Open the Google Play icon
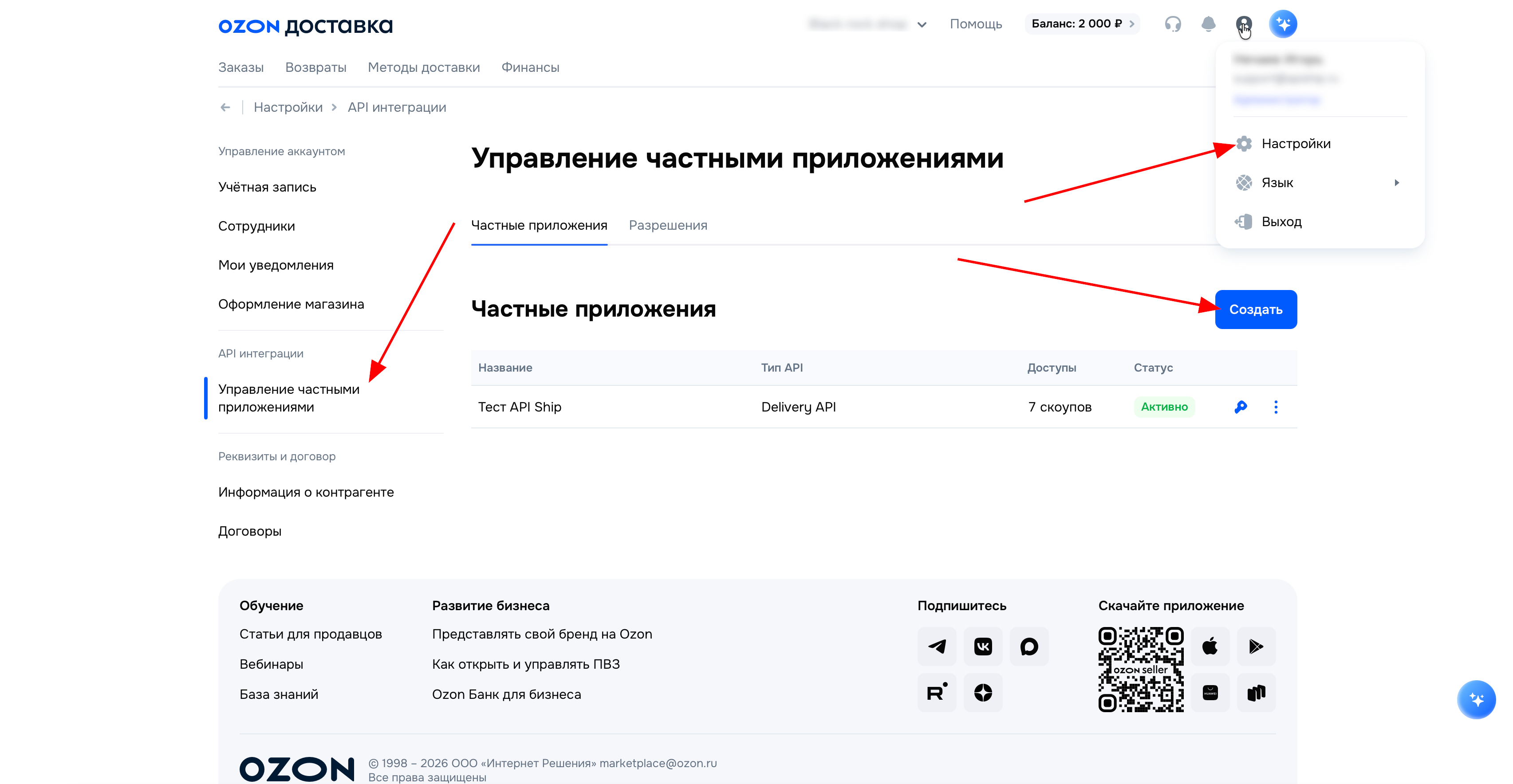 [1257, 646]
